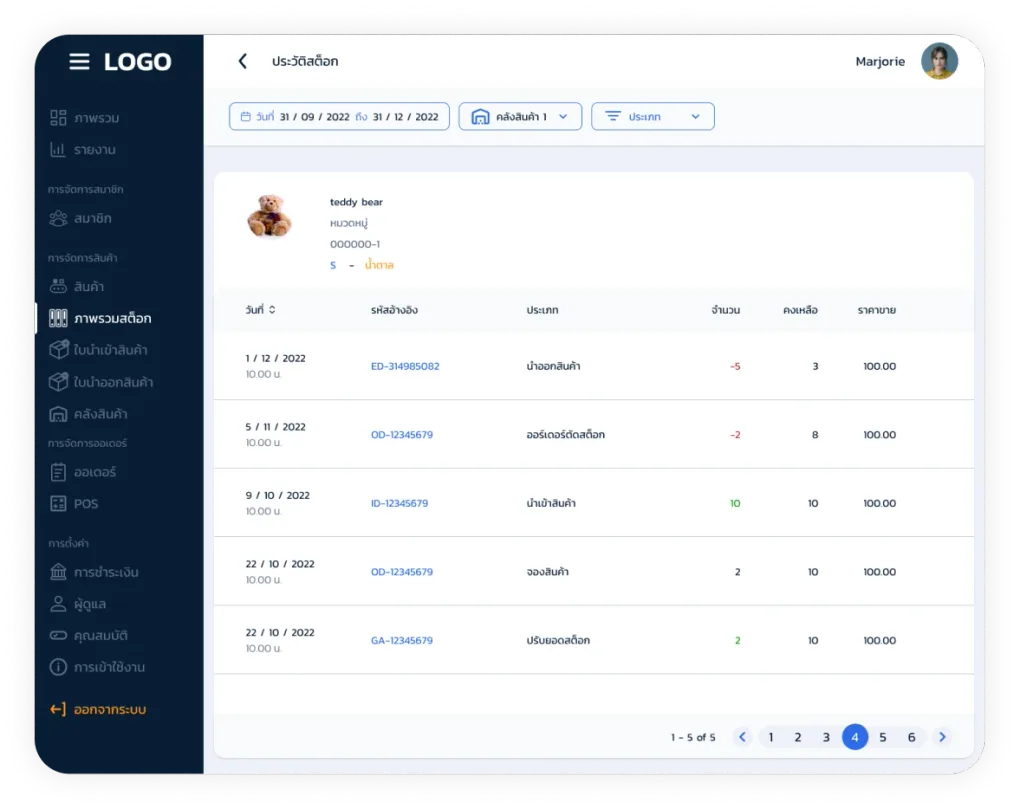1020x809 pixels.
Task: Click the คุณสมบัติ tag icon
Action: 58,635
